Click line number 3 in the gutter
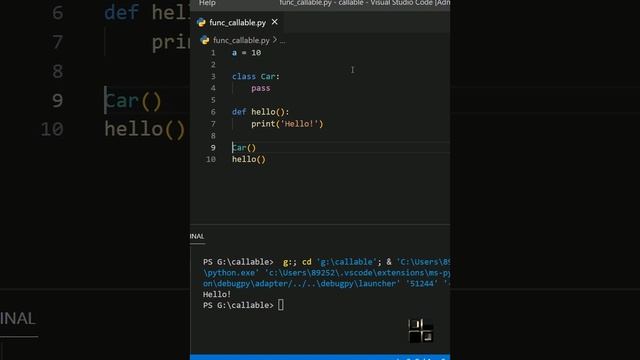The image size is (640, 360). (213, 76)
